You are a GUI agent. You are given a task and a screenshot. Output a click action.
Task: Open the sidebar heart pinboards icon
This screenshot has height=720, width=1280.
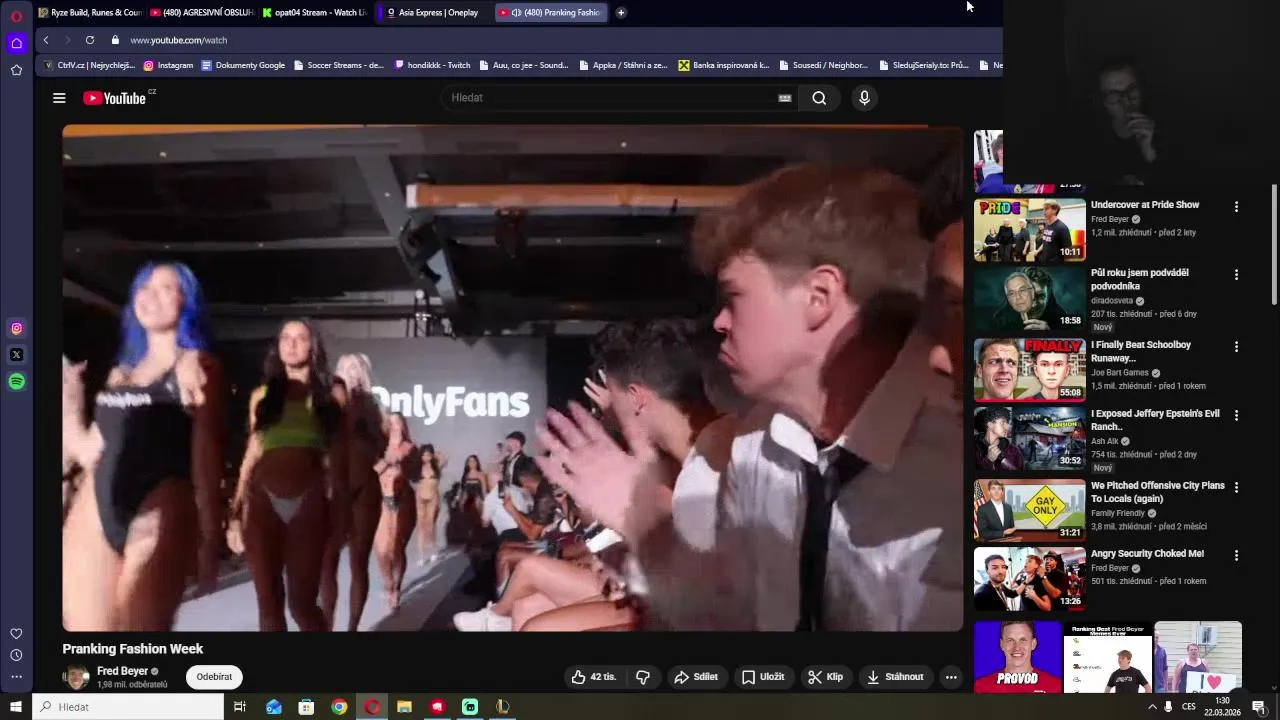[16, 634]
